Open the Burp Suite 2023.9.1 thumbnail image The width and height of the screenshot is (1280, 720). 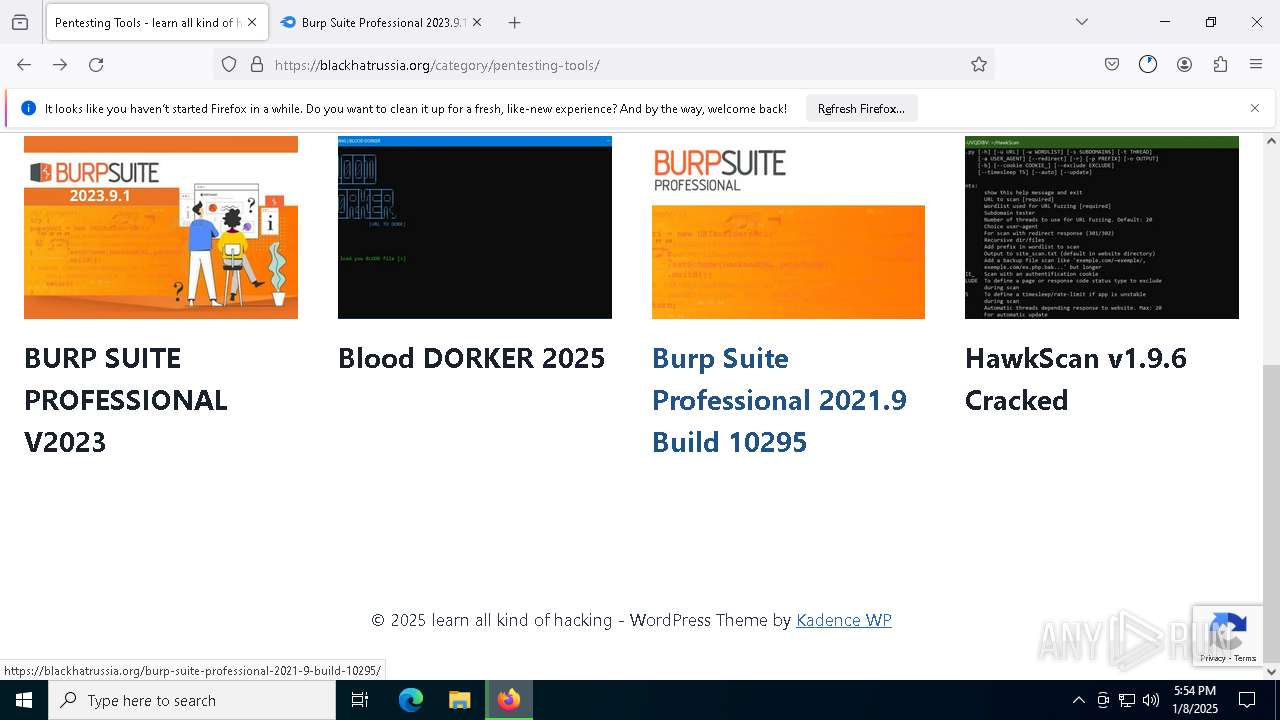(161, 227)
